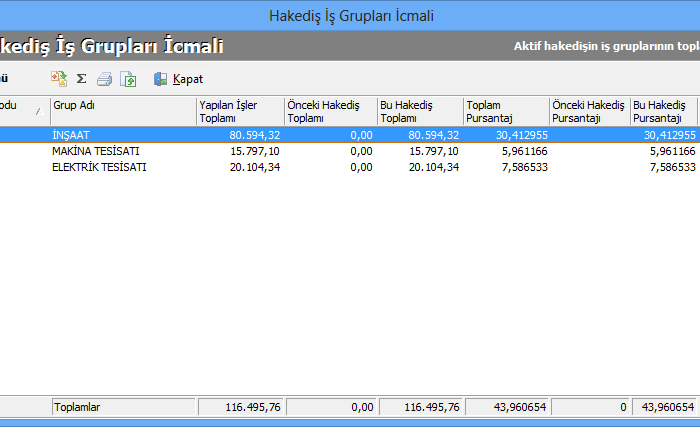Click the refresh document icon

[x=128, y=78]
